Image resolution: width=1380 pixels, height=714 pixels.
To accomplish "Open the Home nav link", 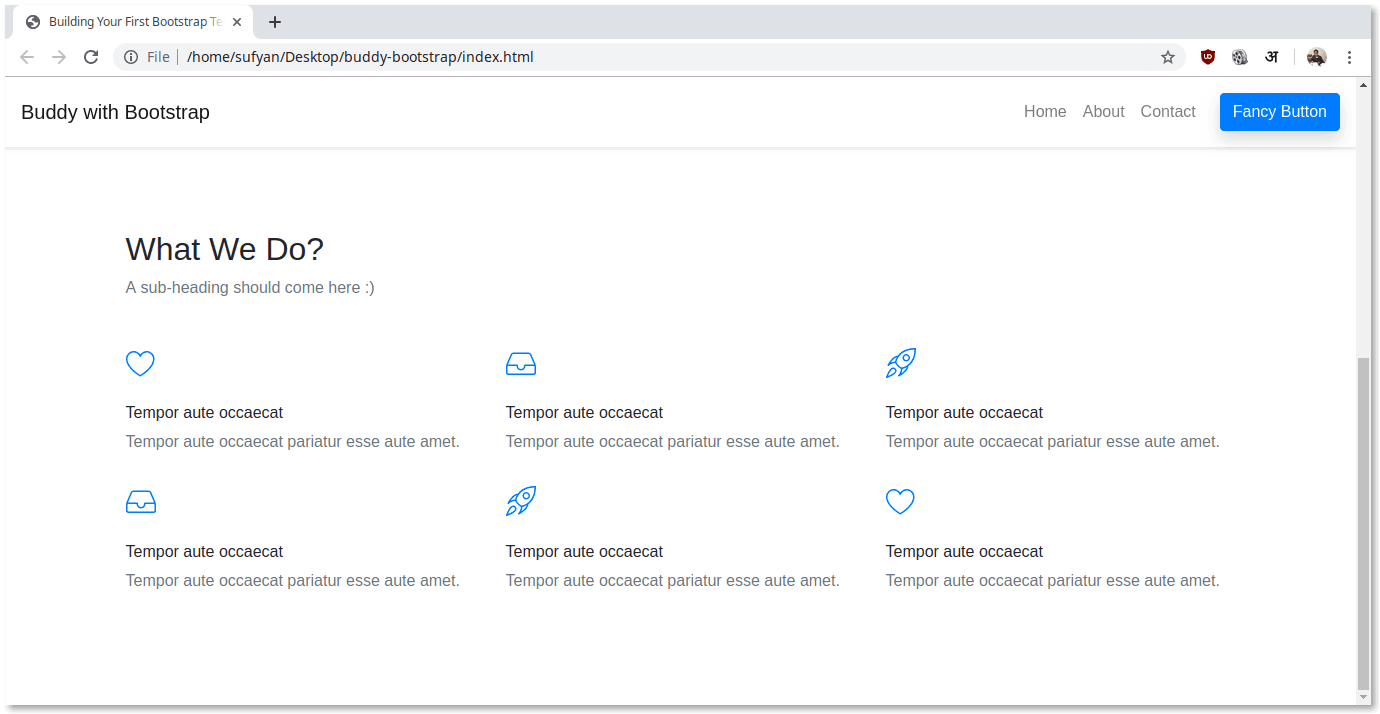I will (x=1045, y=112).
